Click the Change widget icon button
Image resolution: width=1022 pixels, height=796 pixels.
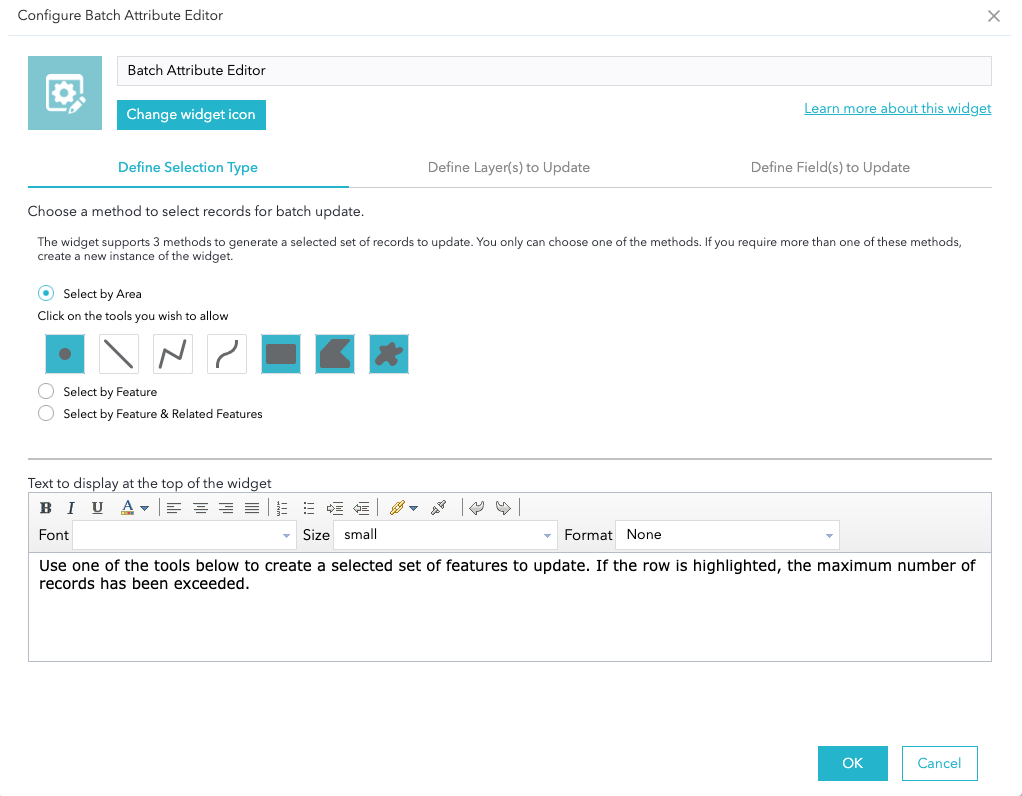192,115
